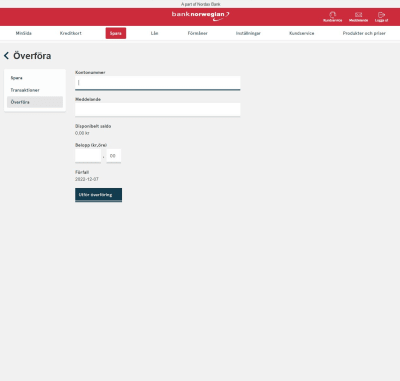Click the Disponibelt saldo value 0.00 kr

[82, 133]
